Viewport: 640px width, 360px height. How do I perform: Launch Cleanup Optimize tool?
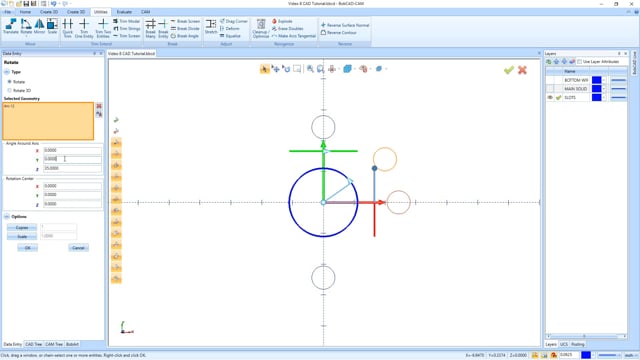coord(260,28)
